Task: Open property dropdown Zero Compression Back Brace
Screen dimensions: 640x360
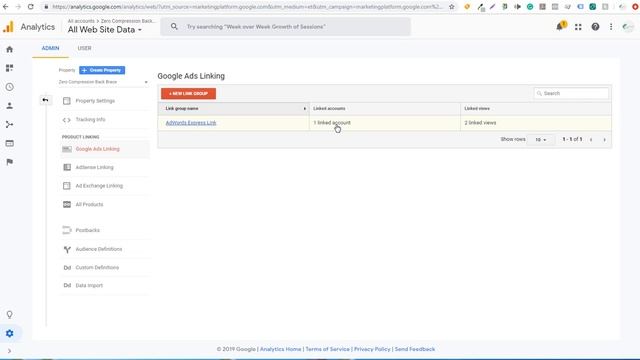Action: point(103,82)
